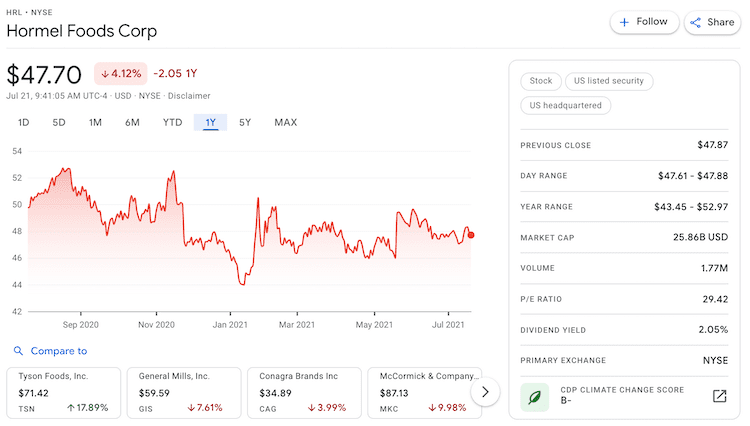Open the McCormick & Company card
This screenshot has width=750, height=426.
[424, 393]
